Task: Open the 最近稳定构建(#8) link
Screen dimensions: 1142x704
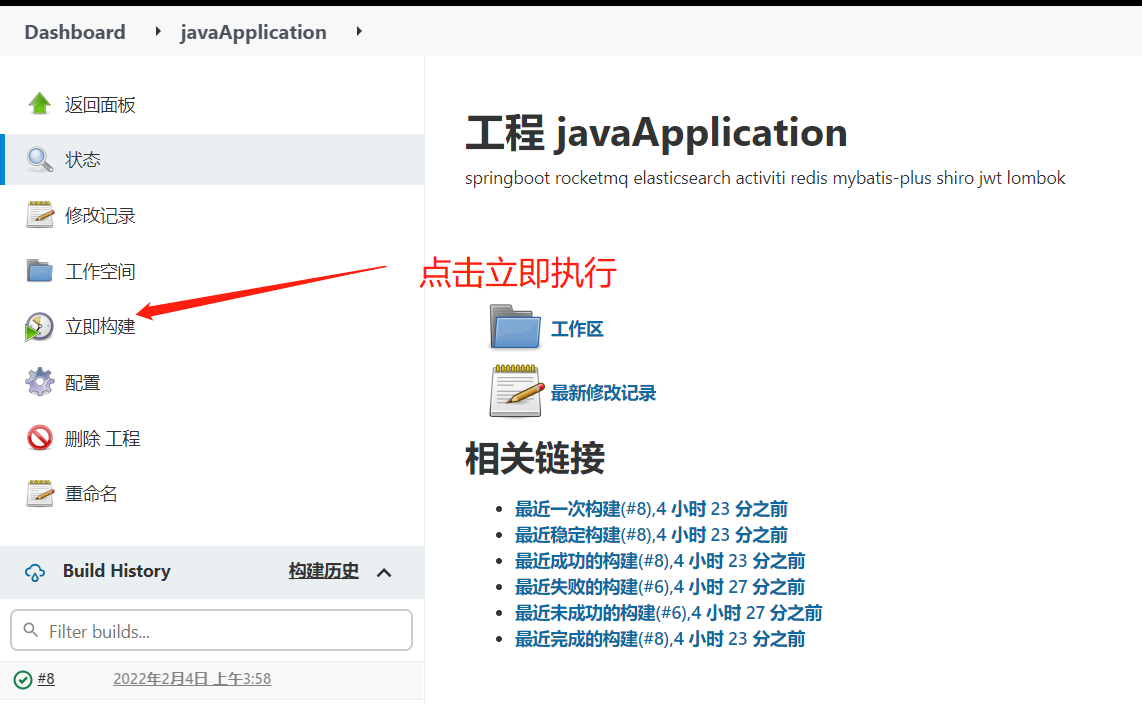Action: pyautogui.click(x=651, y=534)
